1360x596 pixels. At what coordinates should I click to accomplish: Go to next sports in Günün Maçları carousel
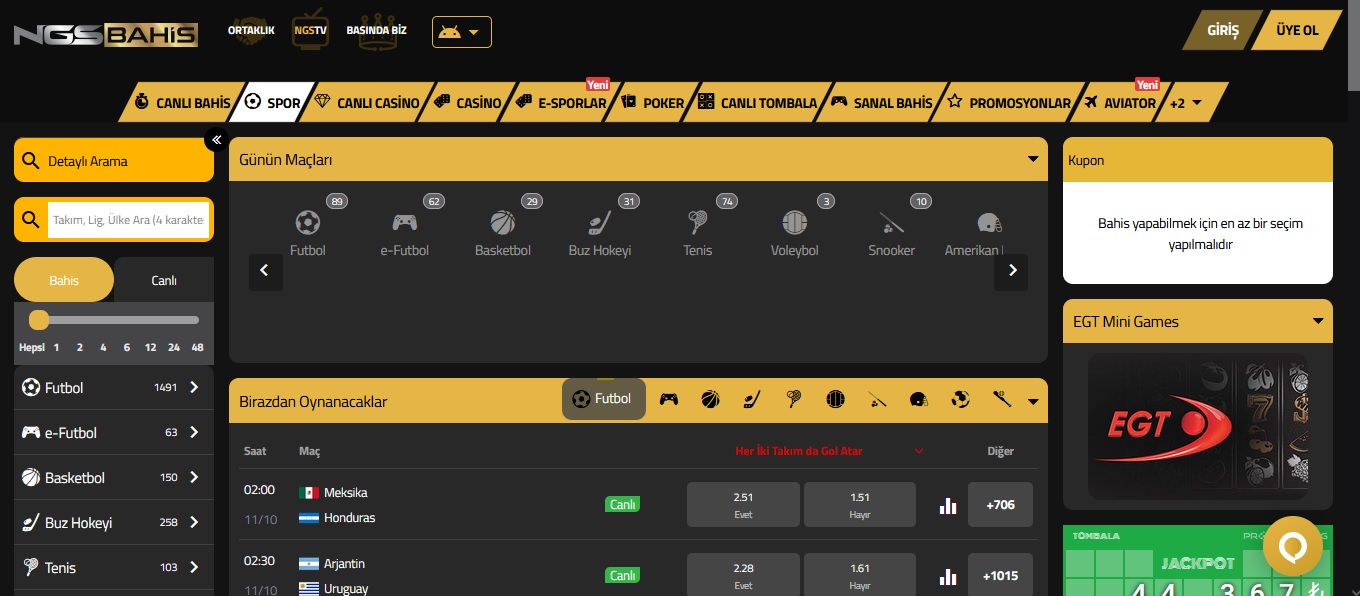pyautogui.click(x=1012, y=270)
